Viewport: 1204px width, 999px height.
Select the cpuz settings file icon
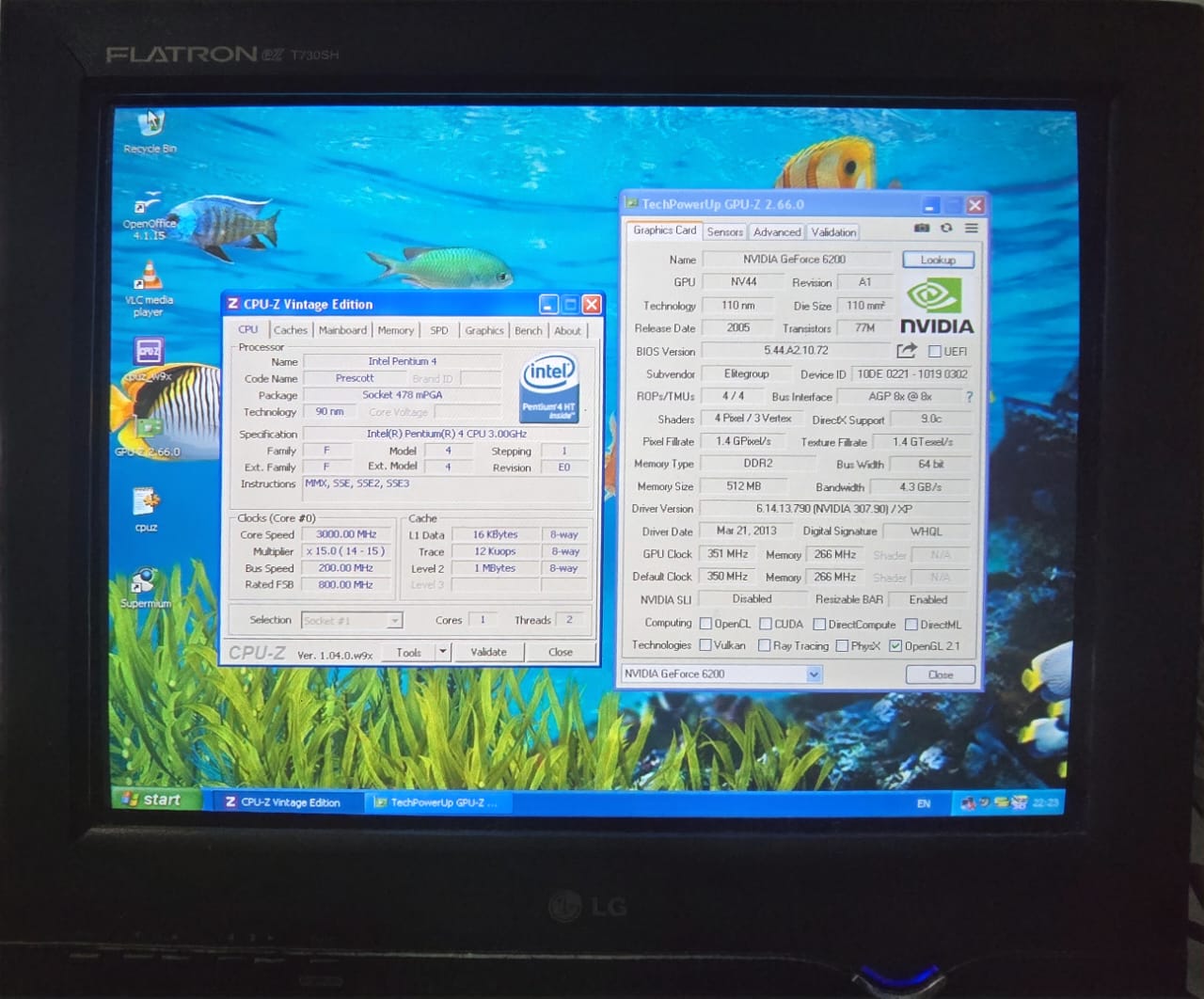(146, 510)
